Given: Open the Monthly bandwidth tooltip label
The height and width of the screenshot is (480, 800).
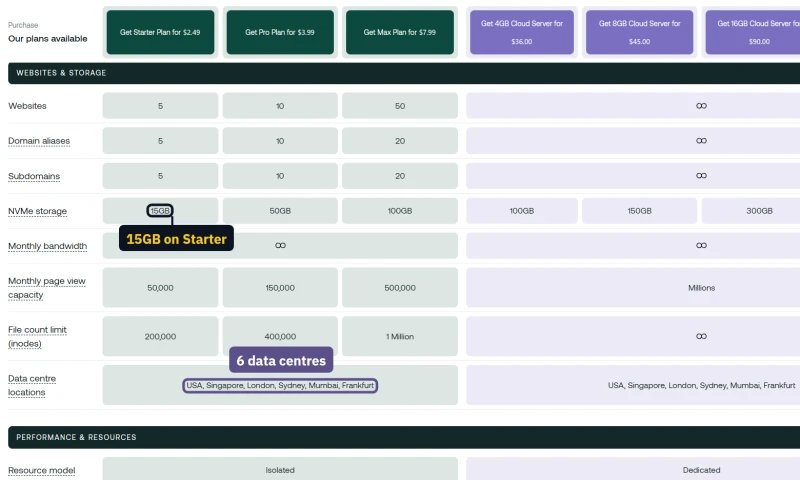Looking at the screenshot, I should pyautogui.click(x=47, y=246).
